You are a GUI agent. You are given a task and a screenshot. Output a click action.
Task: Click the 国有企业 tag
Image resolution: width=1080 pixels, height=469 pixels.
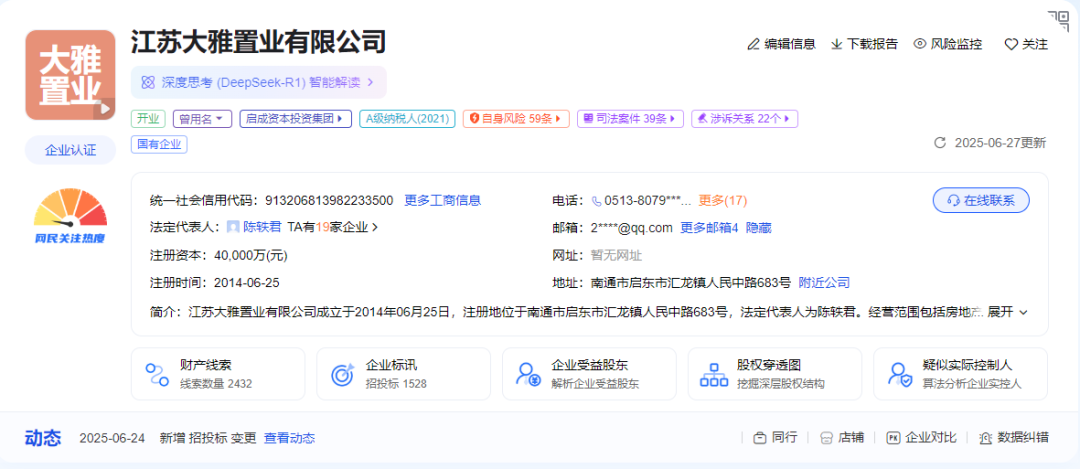[x=159, y=145]
